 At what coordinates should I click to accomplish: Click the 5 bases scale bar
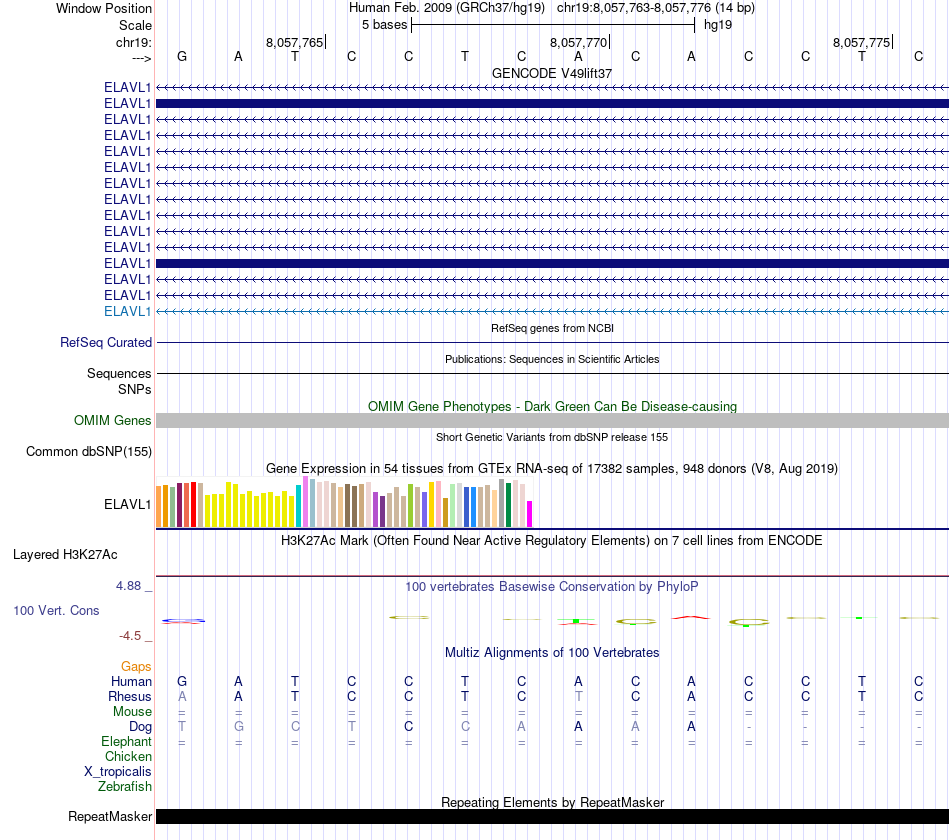point(553,25)
